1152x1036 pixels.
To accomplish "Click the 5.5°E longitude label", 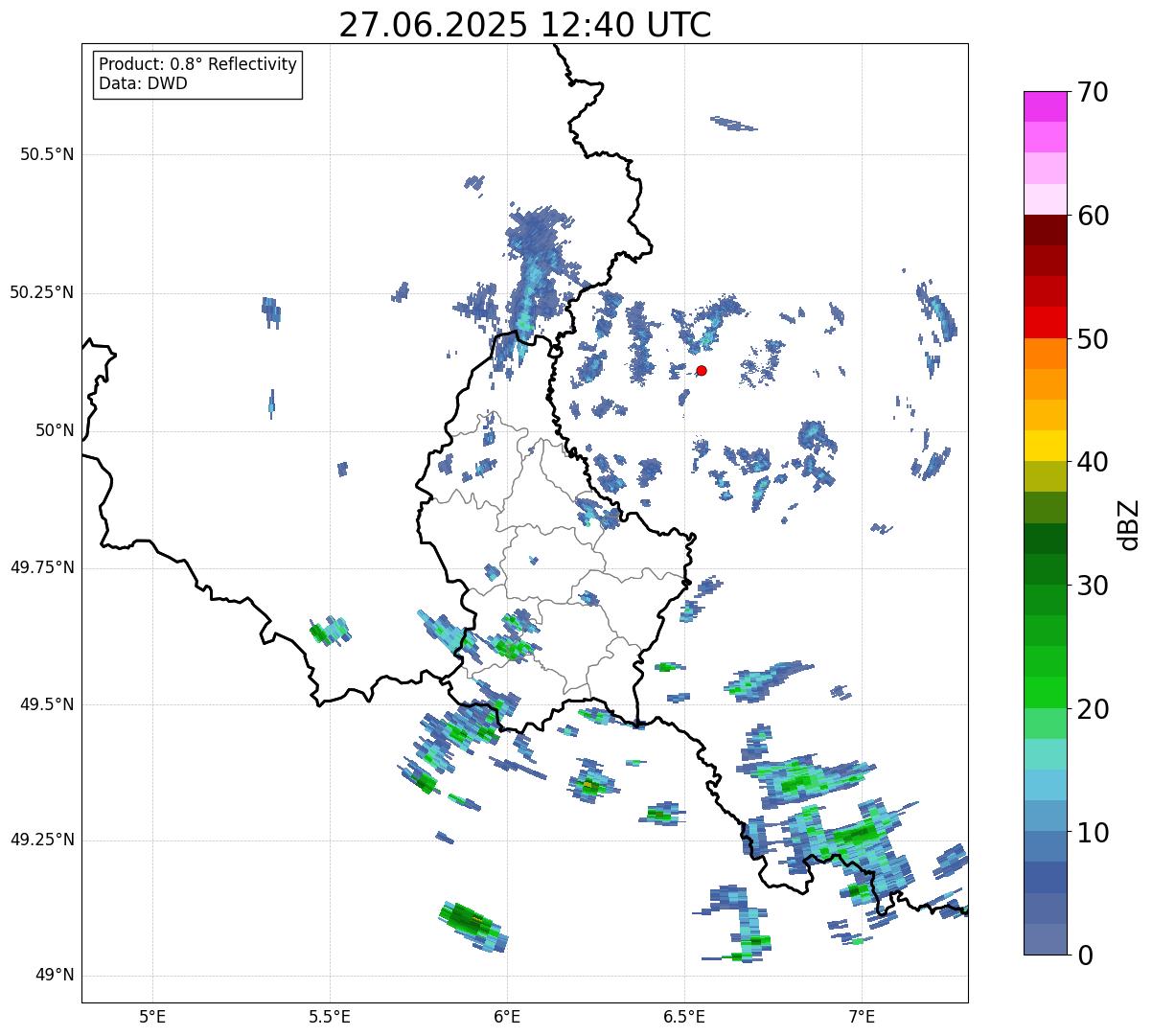I will 330,1017.
